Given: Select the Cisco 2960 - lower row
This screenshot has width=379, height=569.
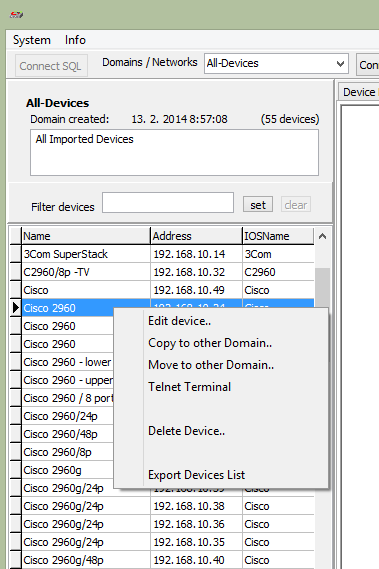Looking at the screenshot, I should tap(68, 362).
